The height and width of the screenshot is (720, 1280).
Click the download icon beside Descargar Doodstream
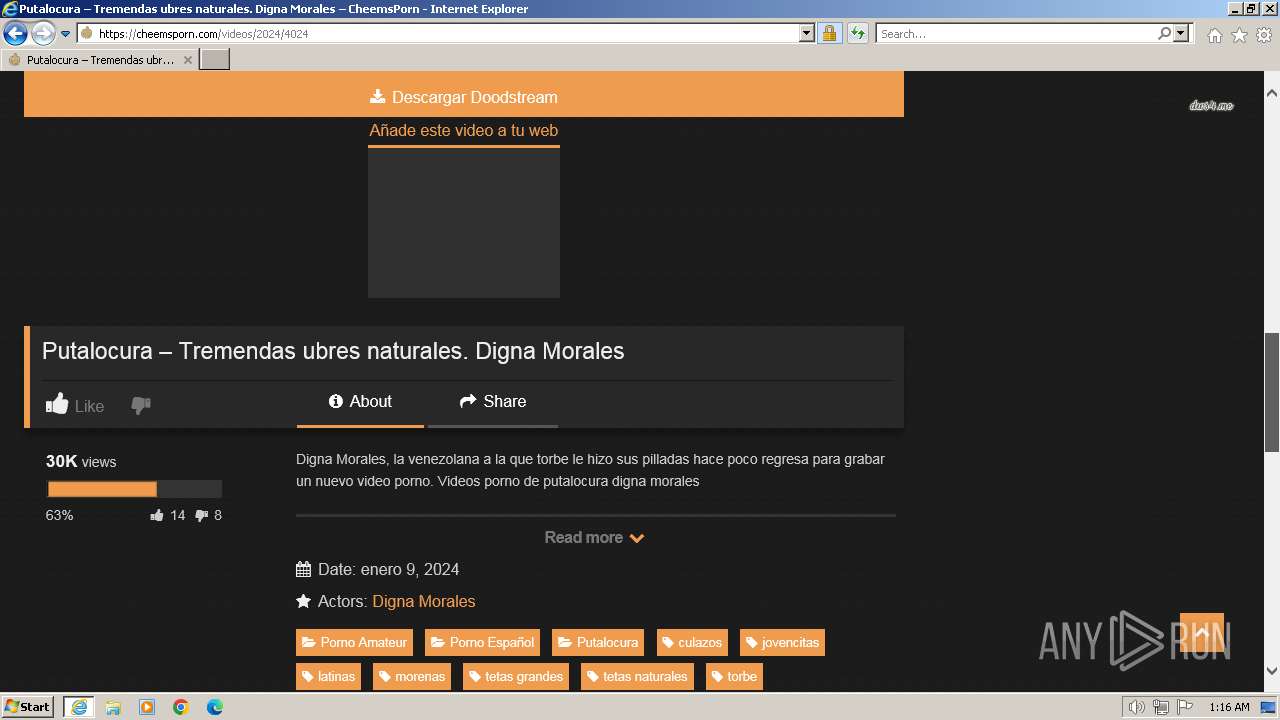tap(377, 96)
